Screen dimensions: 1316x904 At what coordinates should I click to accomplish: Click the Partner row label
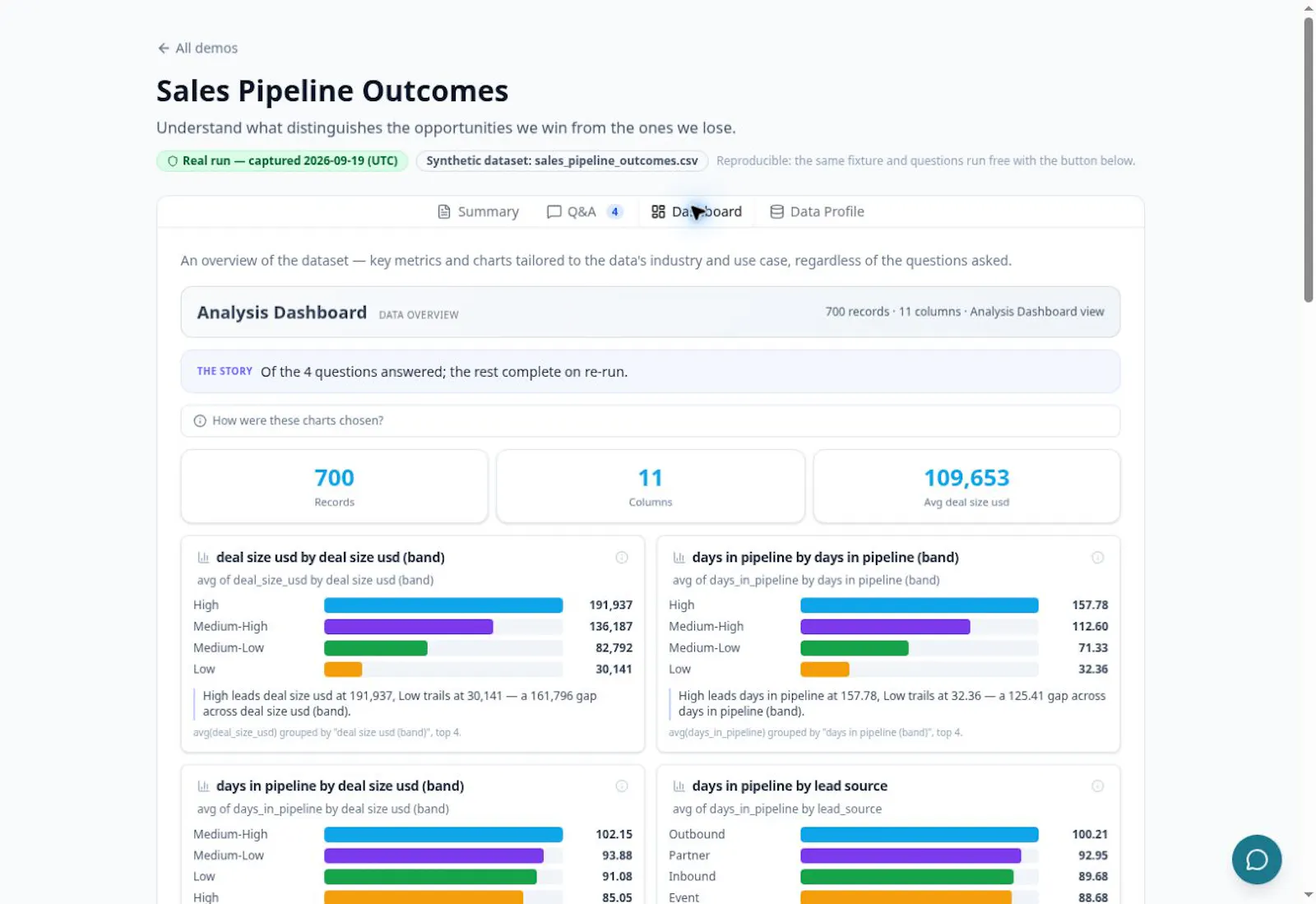[x=689, y=855]
